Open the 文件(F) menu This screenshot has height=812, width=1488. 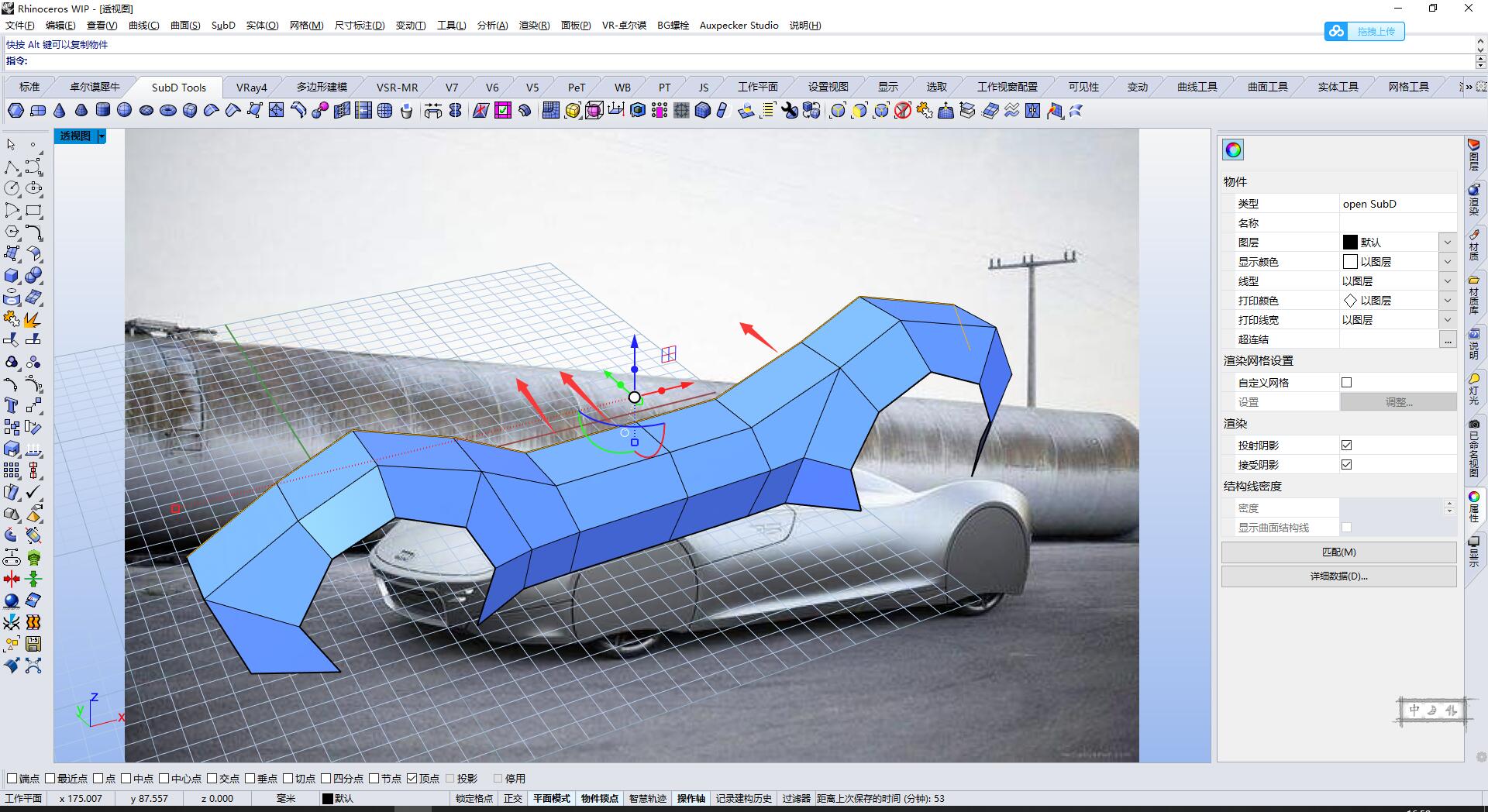tap(19, 26)
